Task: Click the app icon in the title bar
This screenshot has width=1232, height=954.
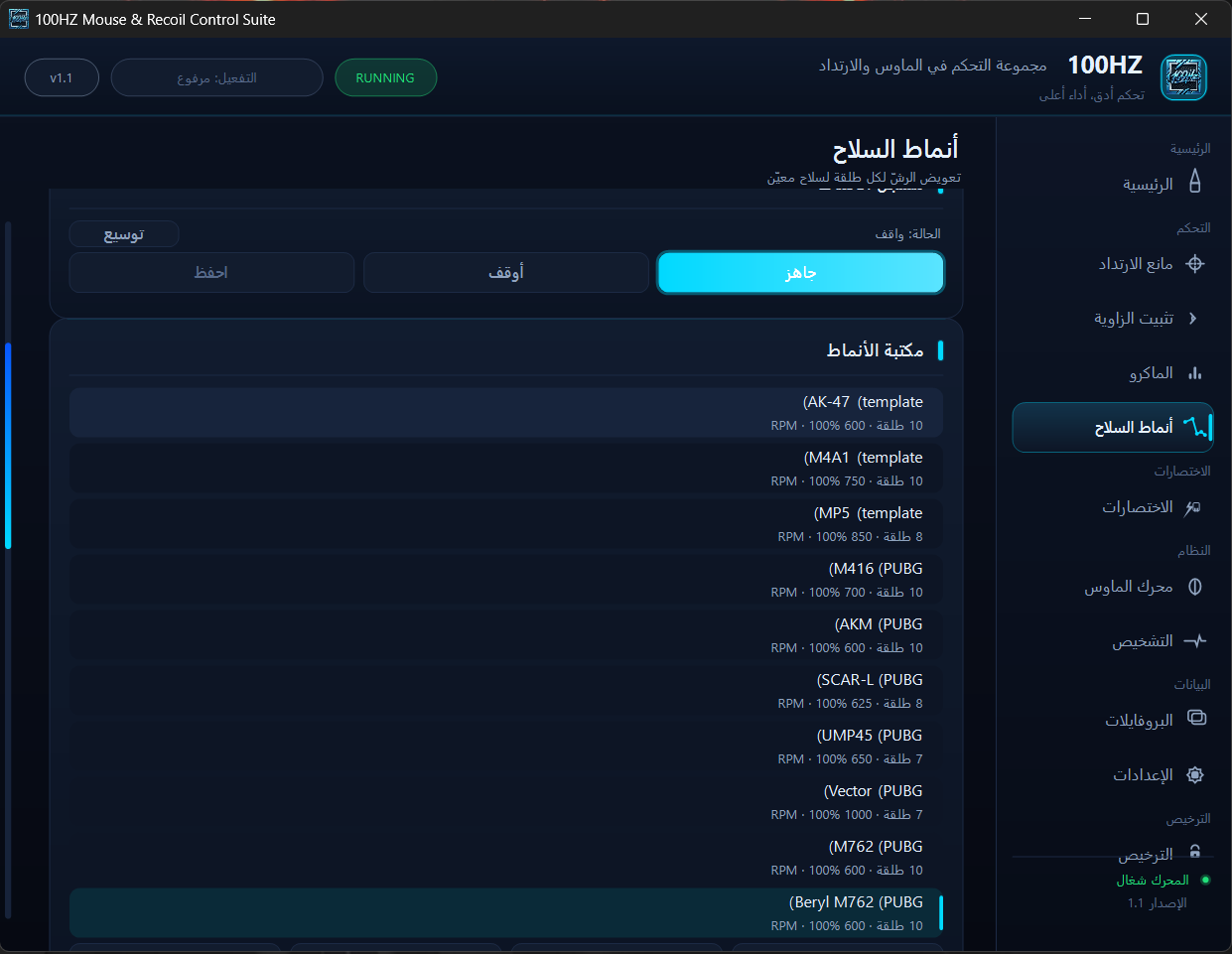Action: click(x=18, y=19)
